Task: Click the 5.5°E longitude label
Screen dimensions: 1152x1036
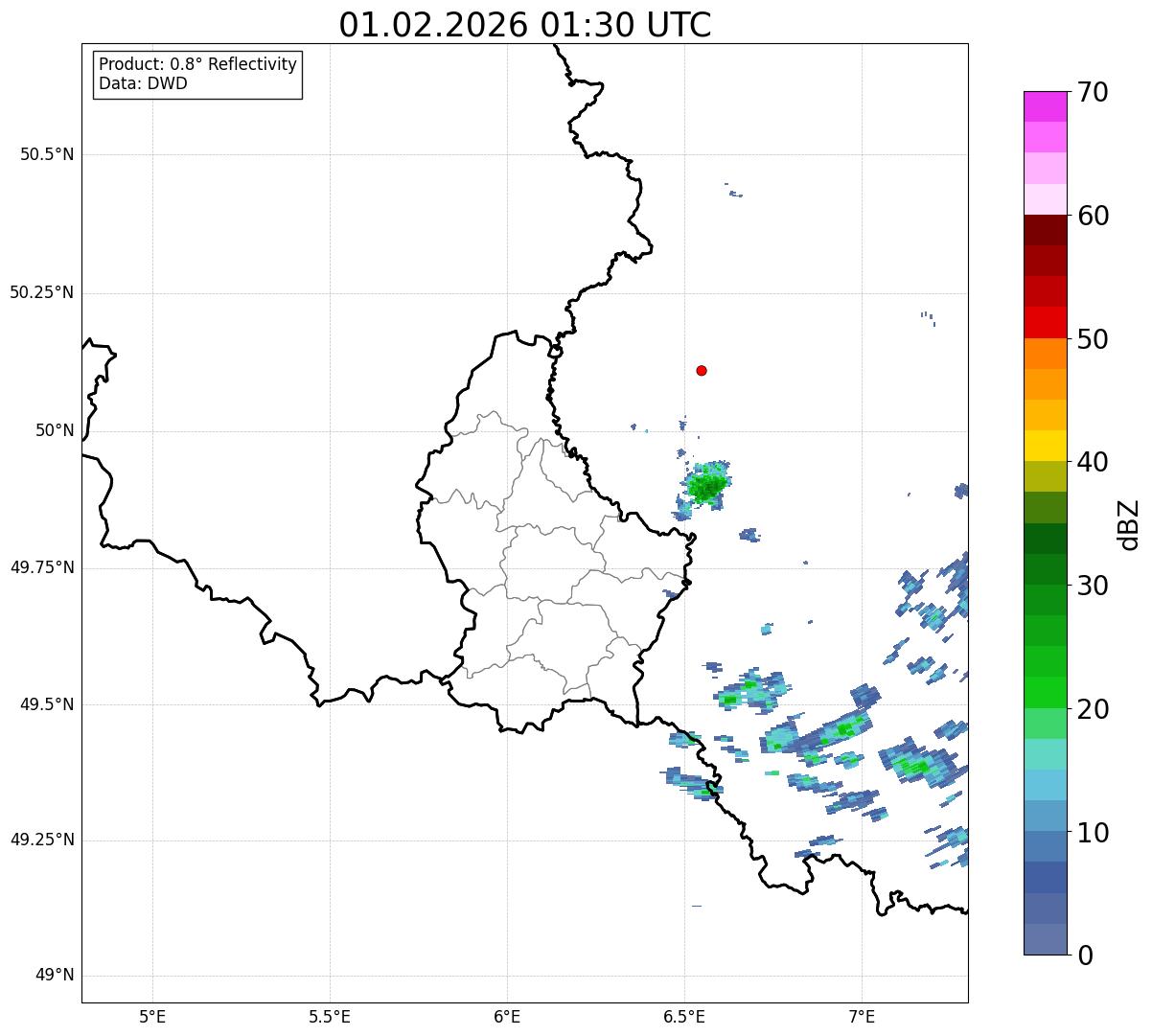Action: [x=330, y=1016]
